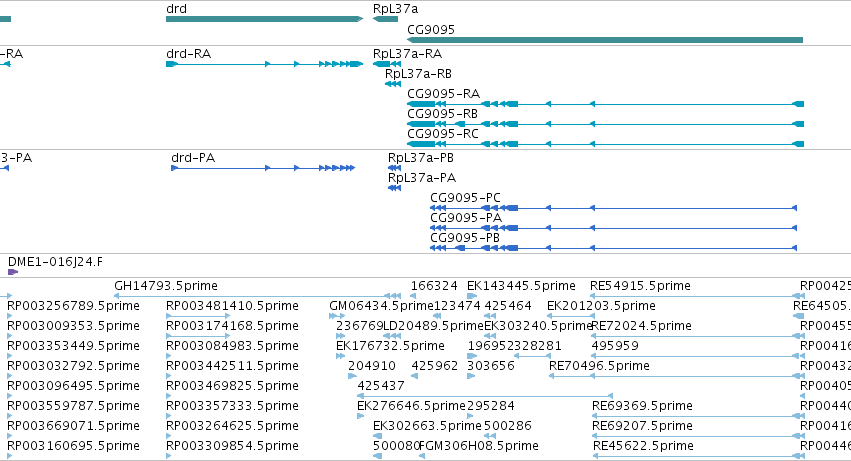Screen dimensions: 851x461
Task: Open the GH14793.5prime EST label
Action: 166,286
